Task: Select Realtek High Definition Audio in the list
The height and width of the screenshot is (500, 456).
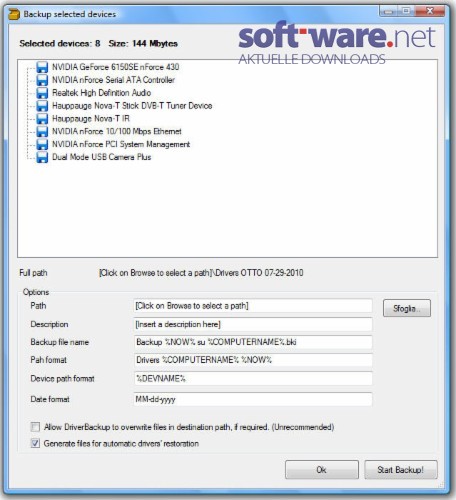Action: 102,93
